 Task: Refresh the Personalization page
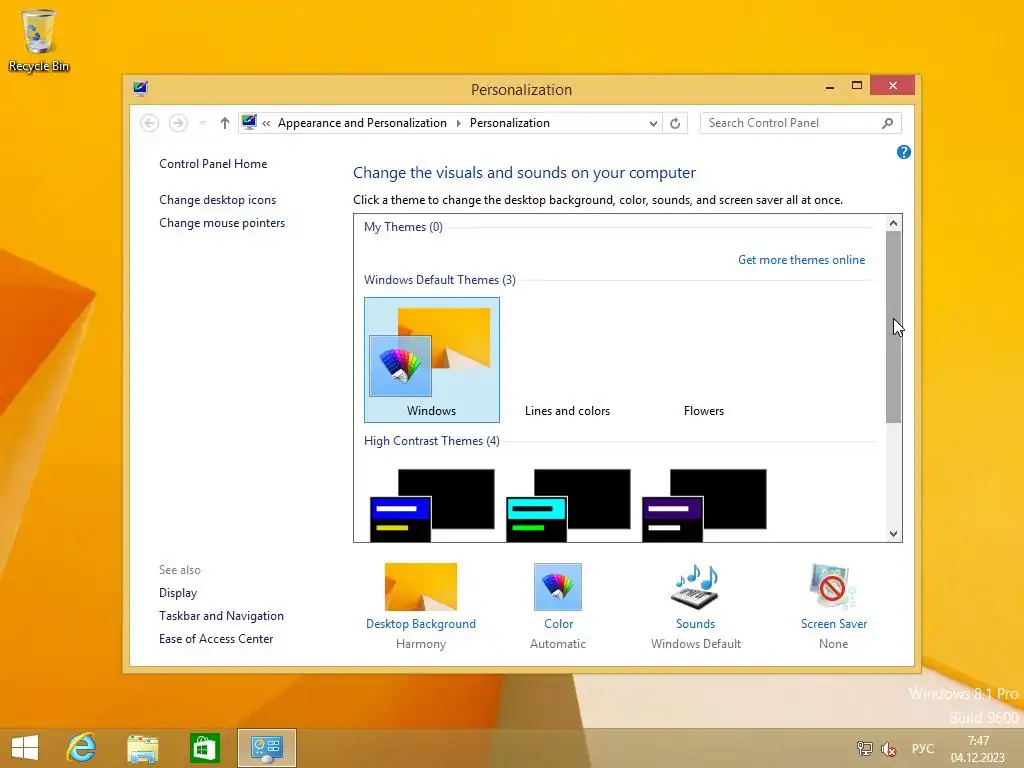coord(675,123)
